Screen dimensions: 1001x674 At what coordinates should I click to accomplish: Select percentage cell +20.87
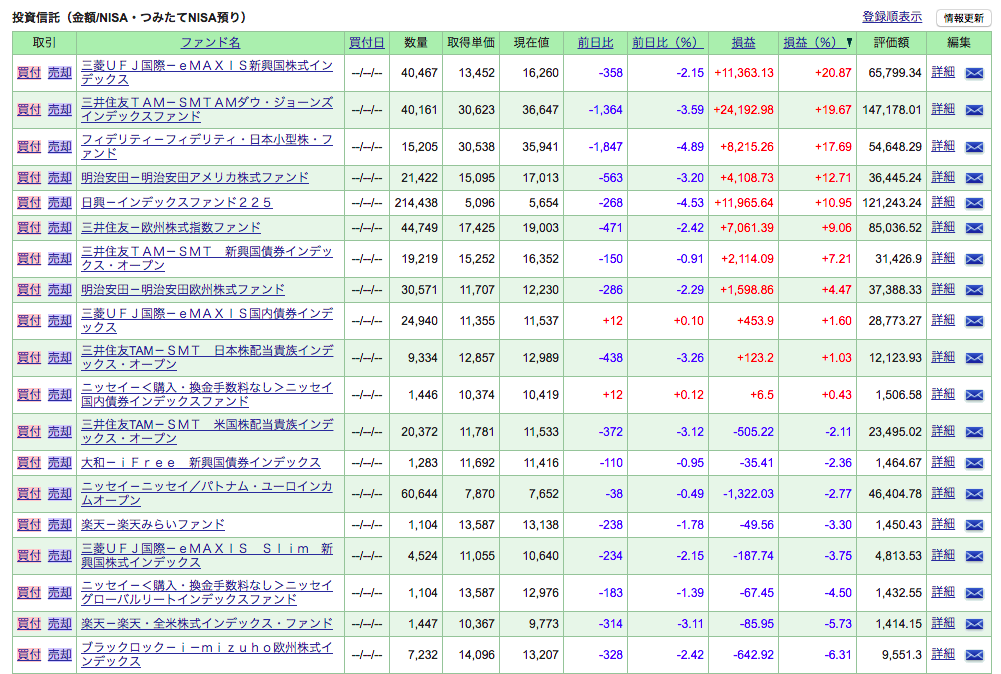833,73
